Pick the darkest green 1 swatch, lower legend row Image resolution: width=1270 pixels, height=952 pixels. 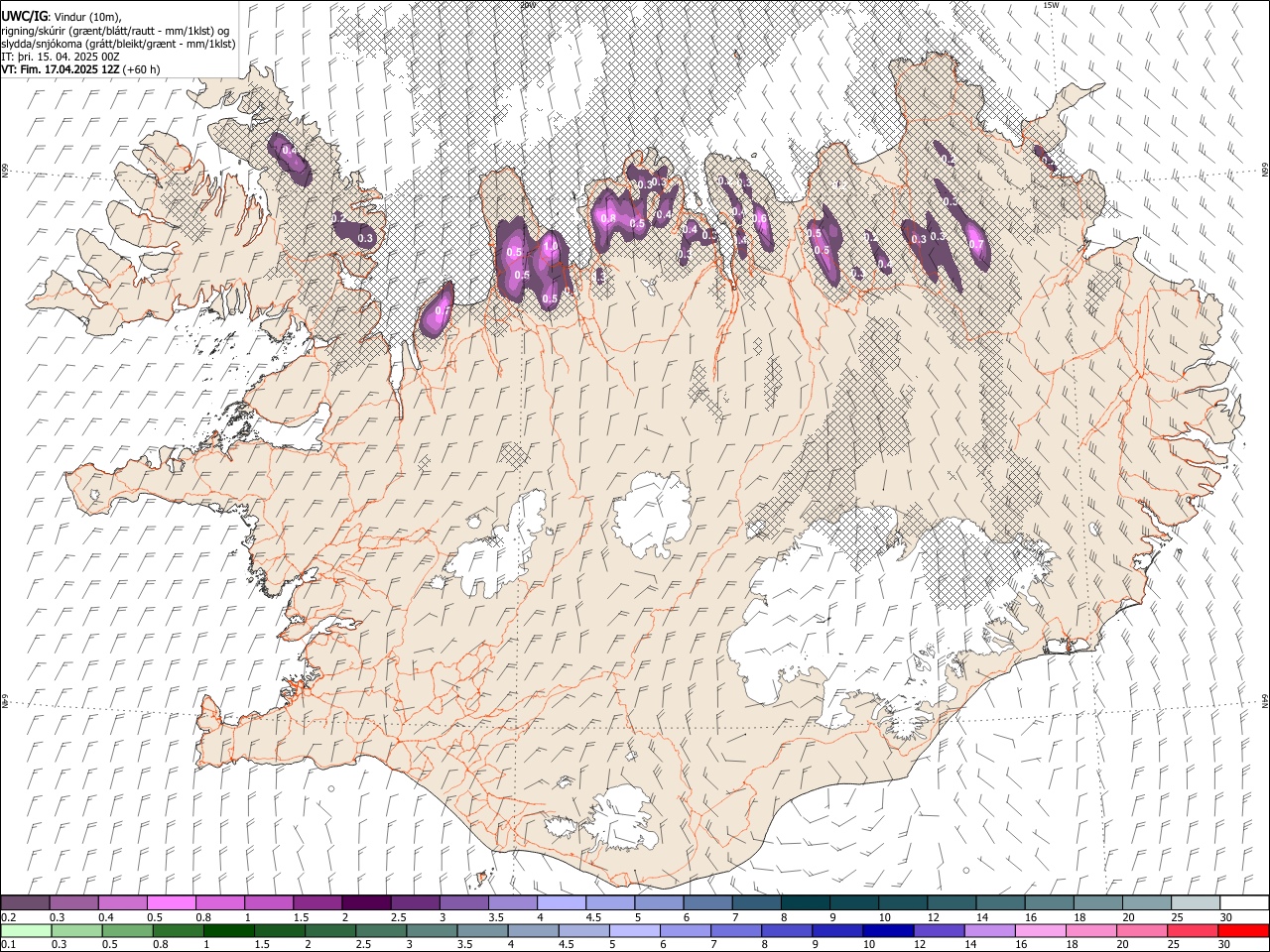229,930
